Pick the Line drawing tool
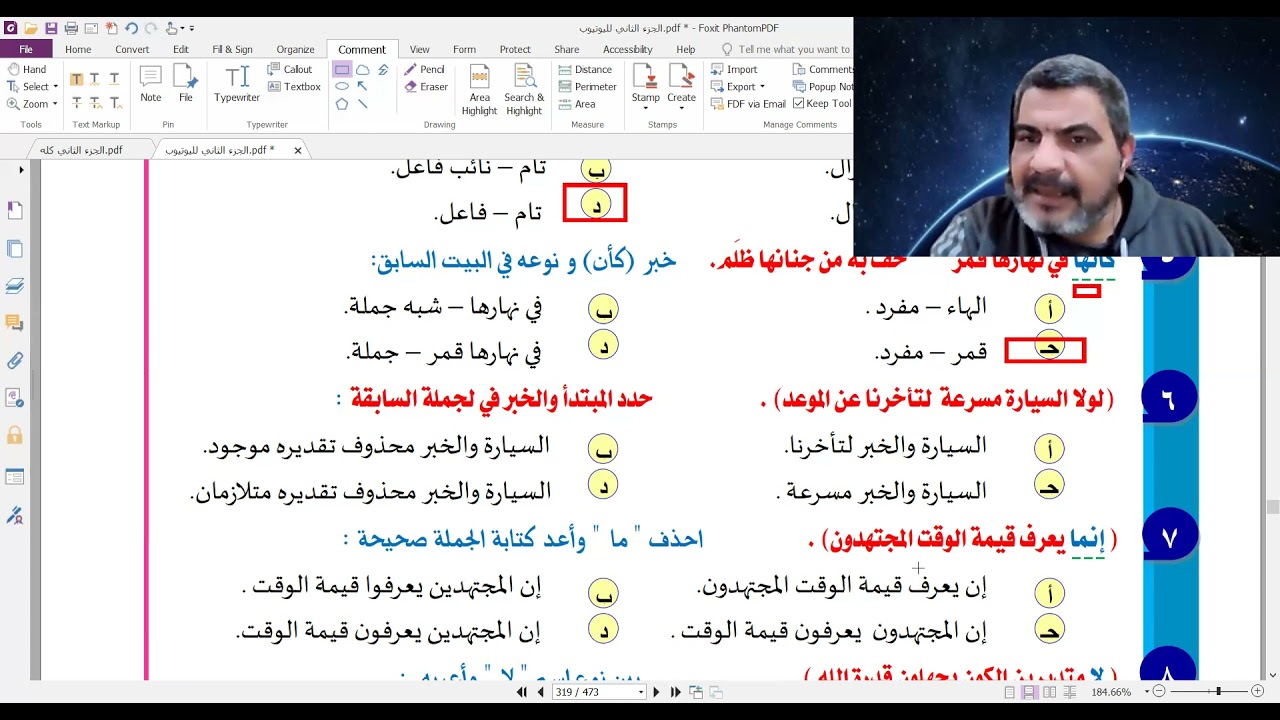 coord(363,103)
